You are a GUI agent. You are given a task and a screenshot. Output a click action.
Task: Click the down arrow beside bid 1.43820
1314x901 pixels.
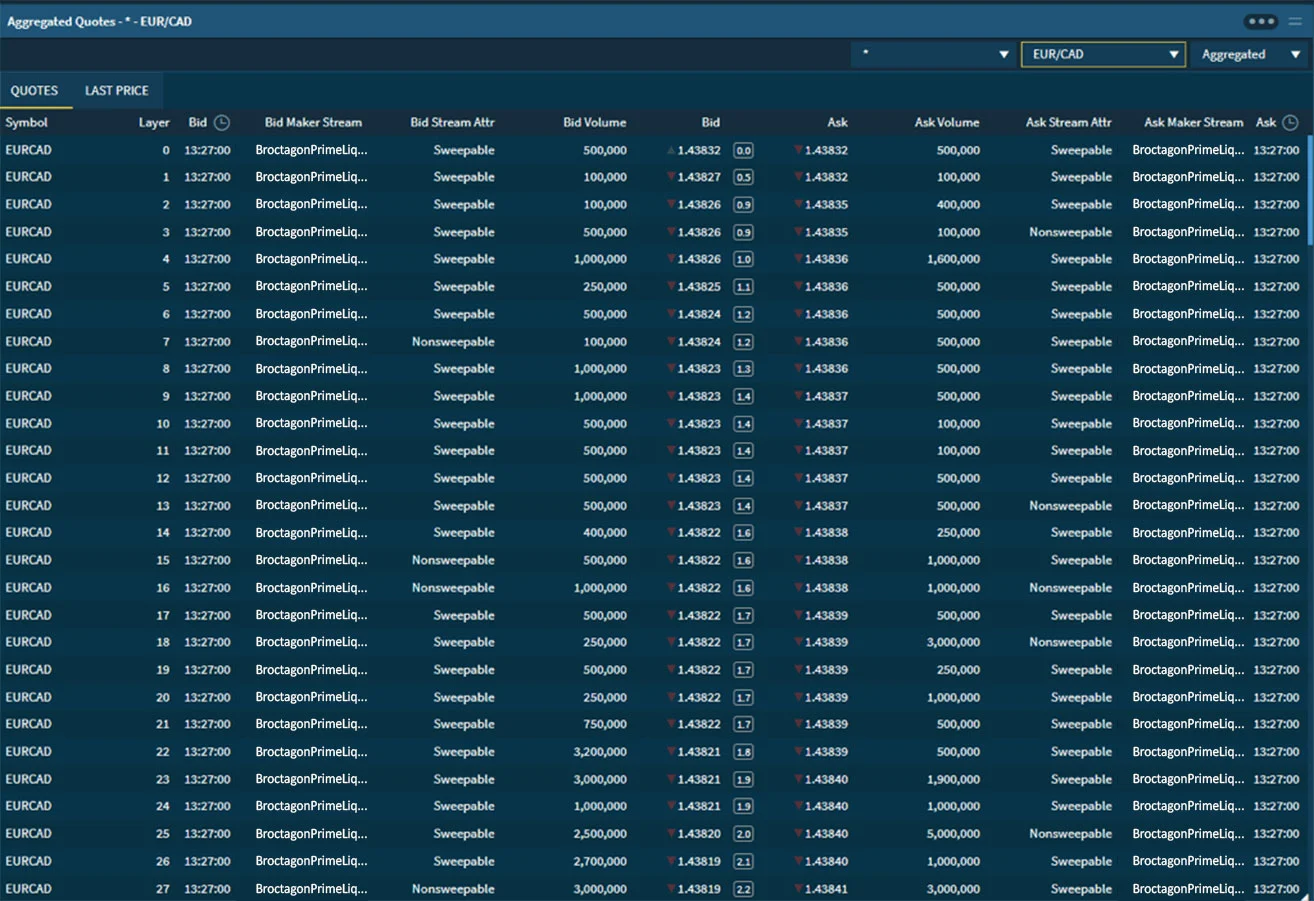click(671, 834)
